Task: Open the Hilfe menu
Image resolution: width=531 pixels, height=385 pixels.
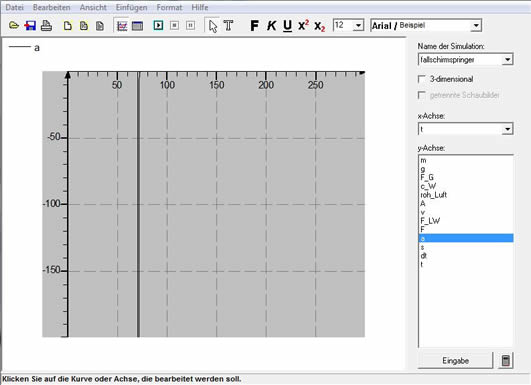Action: (x=200, y=7)
